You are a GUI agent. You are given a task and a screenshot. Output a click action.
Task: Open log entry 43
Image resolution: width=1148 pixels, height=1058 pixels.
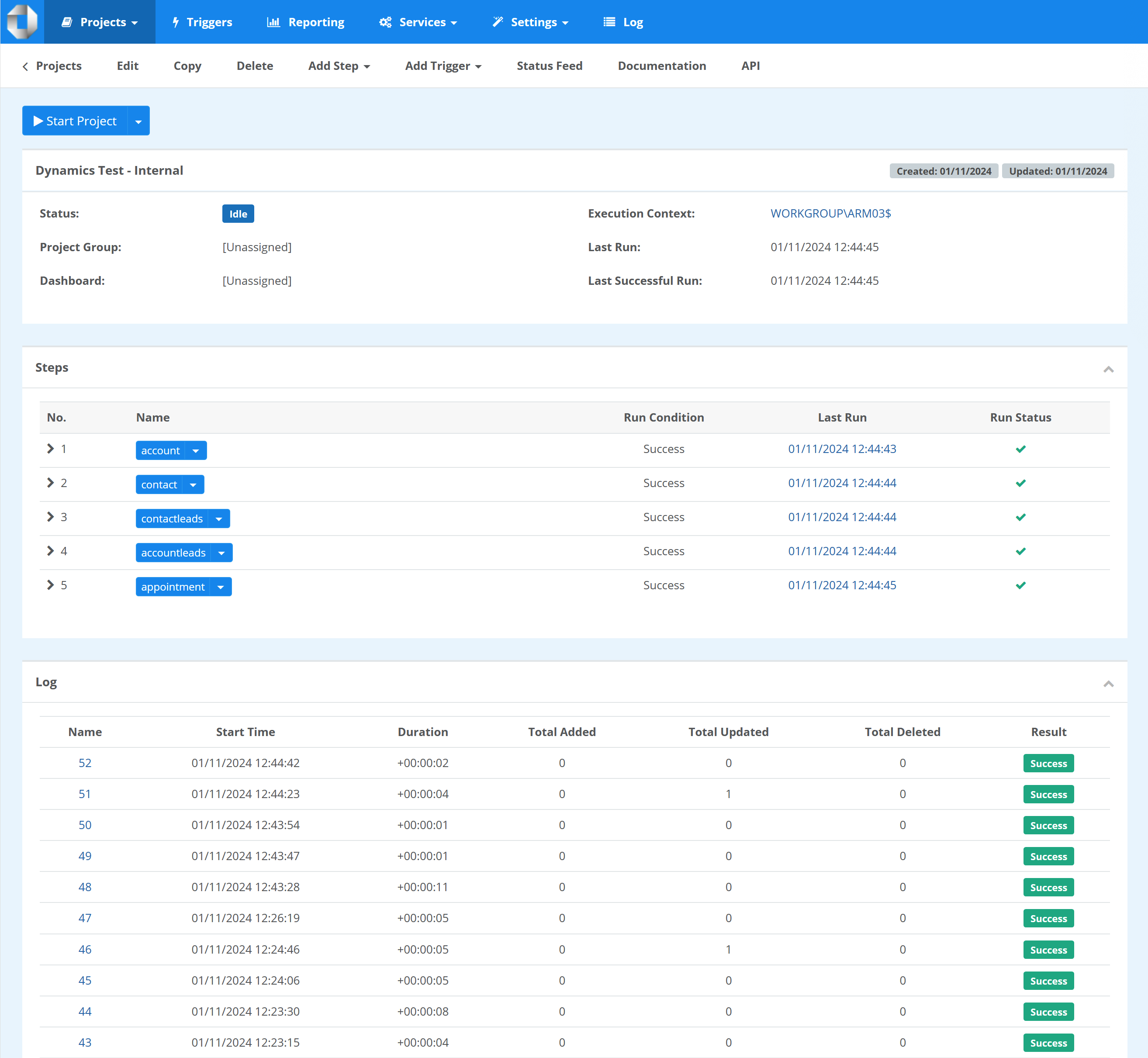point(85,1043)
